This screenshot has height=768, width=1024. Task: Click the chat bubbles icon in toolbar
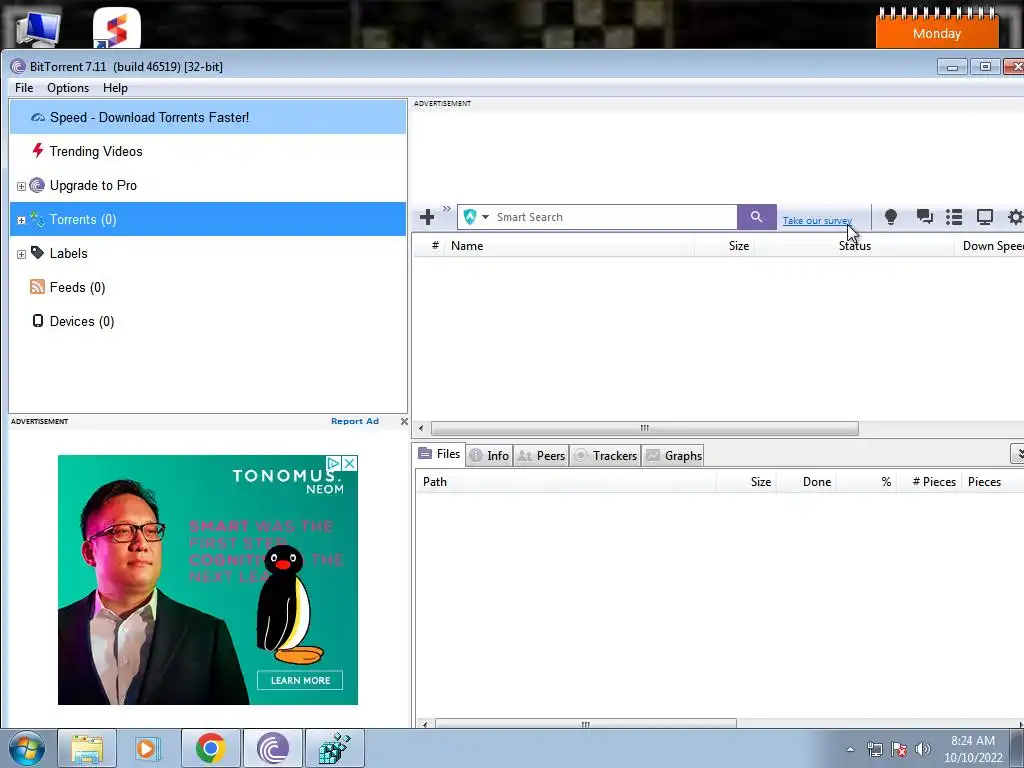[924, 217]
